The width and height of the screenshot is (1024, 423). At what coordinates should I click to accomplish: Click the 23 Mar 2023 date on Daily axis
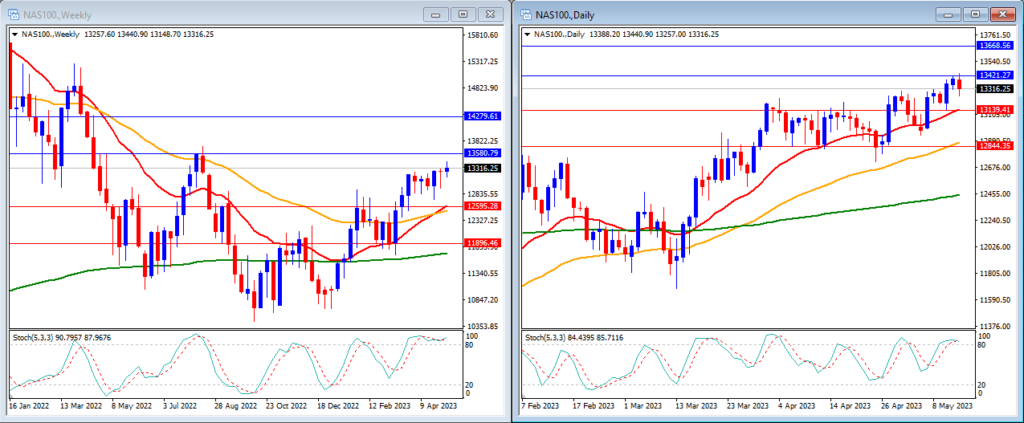coord(748,405)
